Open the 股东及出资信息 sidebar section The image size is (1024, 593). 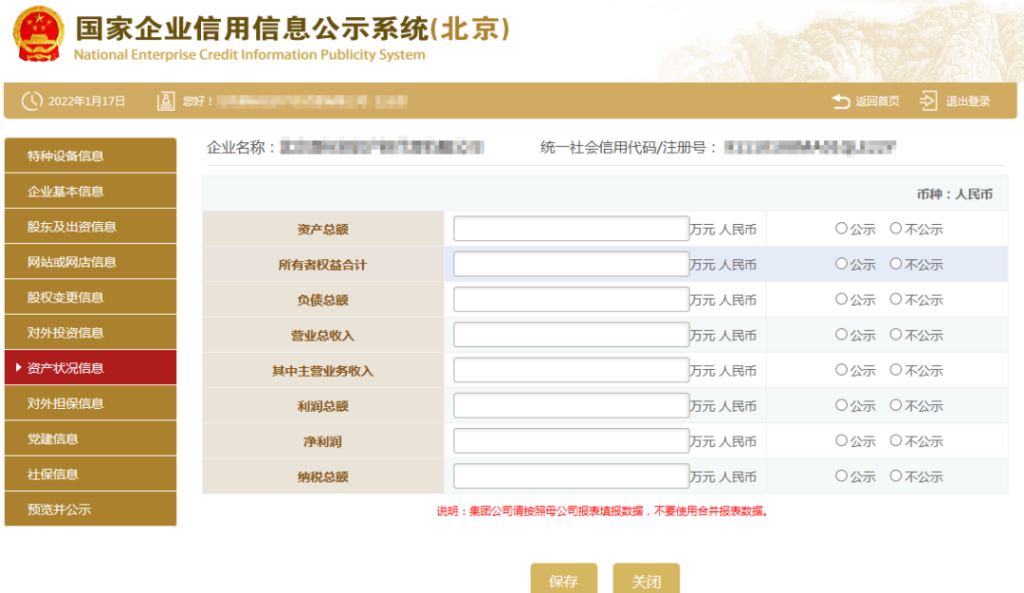coord(90,226)
